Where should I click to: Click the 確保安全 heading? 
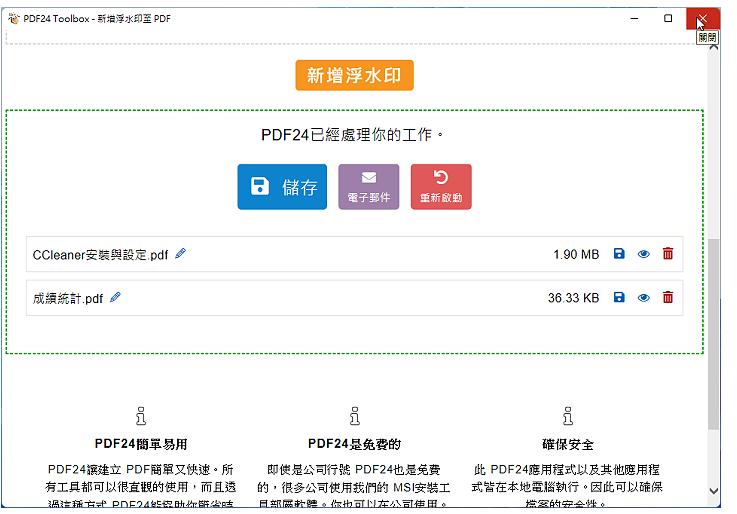pos(568,444)
